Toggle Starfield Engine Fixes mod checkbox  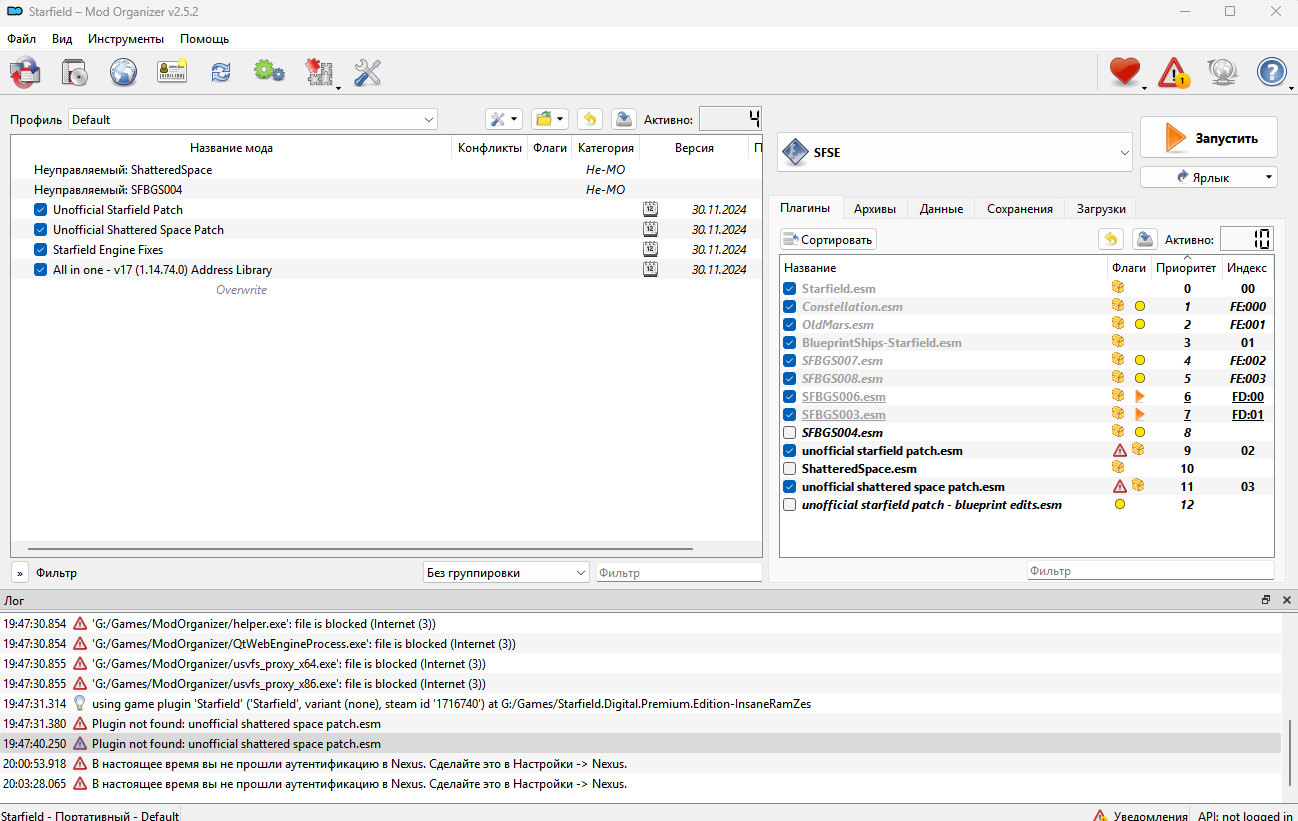pos(41,250)
